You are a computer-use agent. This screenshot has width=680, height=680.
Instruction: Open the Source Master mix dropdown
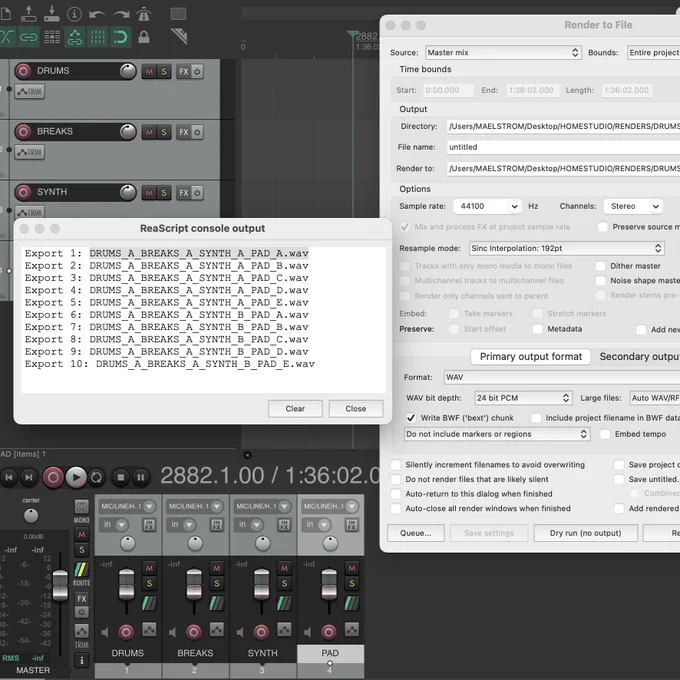point(503,52)
